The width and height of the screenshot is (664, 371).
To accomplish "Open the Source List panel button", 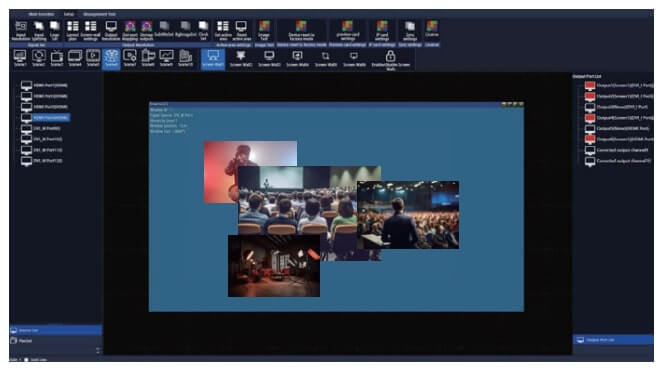I will click(55, 330).
